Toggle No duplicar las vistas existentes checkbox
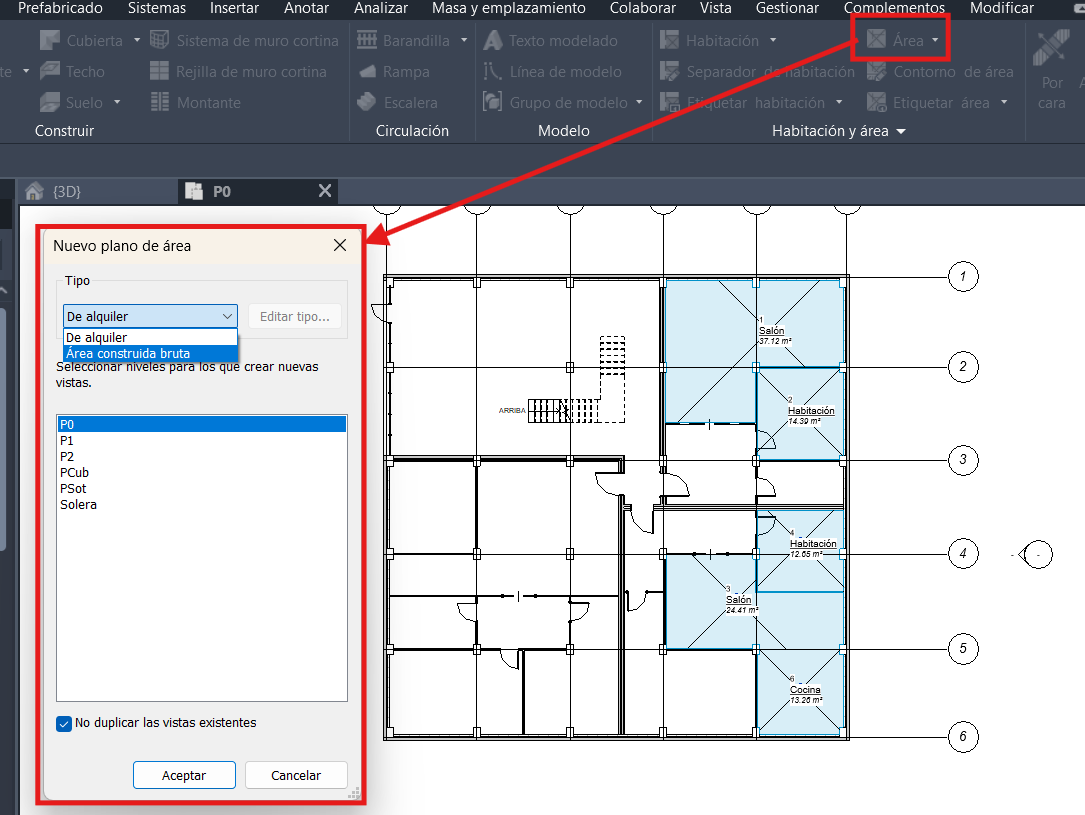 pos(64,723)
